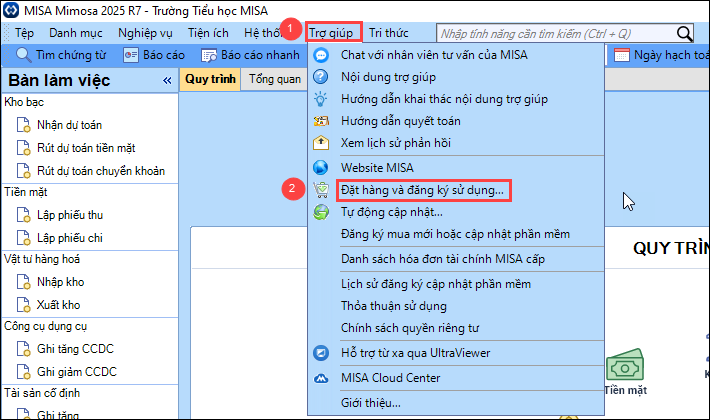Click document icon beside Rút dự toán tiền mặt
Image resolution: width=710 pixels, height=420 pixels.
[24, 148]
